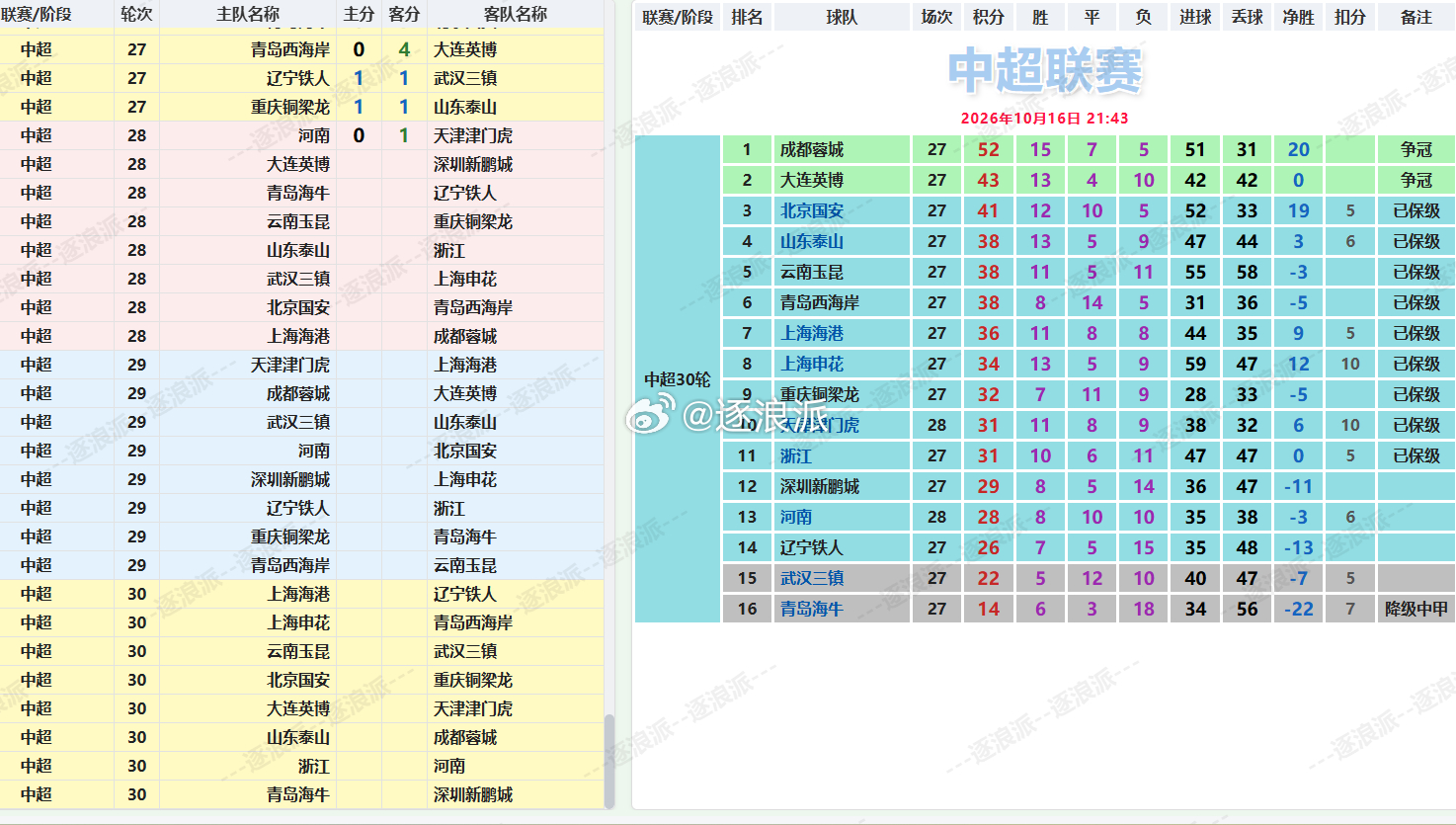Click 已保级 note in 上海申花 row
This screenshot has width=1456, height=825.
[x=1416, y=364]
